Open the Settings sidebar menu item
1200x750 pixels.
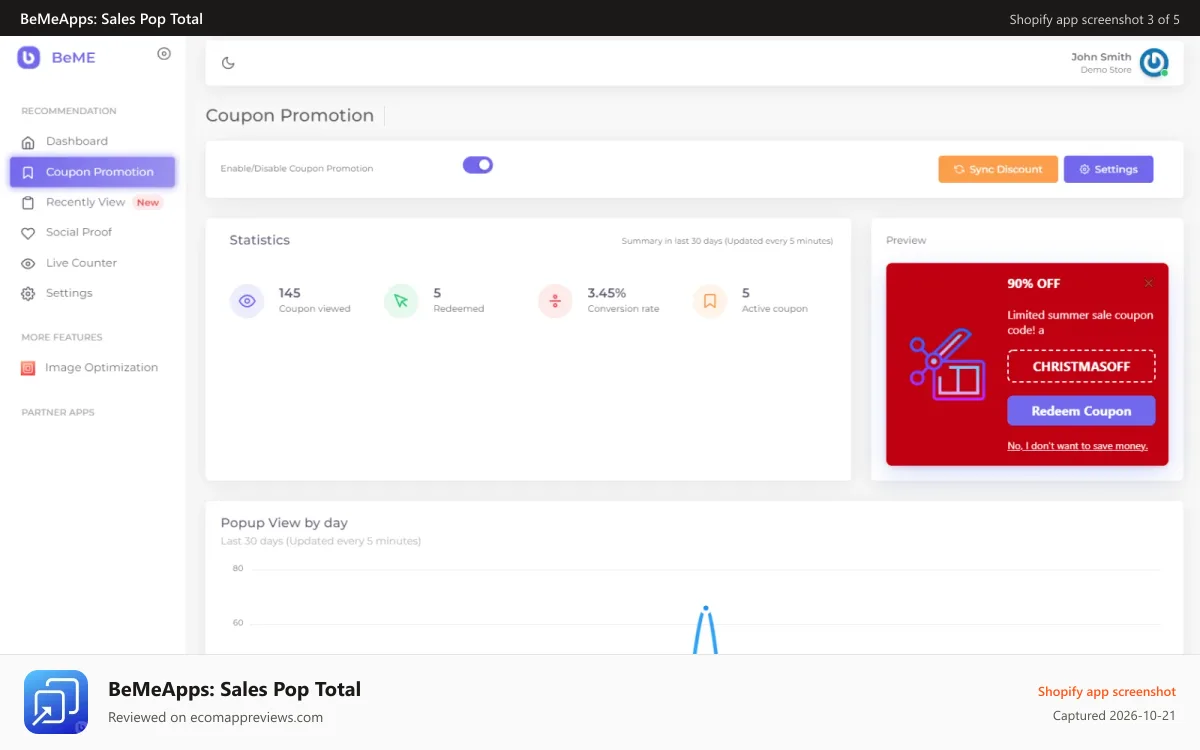[92, 293]
